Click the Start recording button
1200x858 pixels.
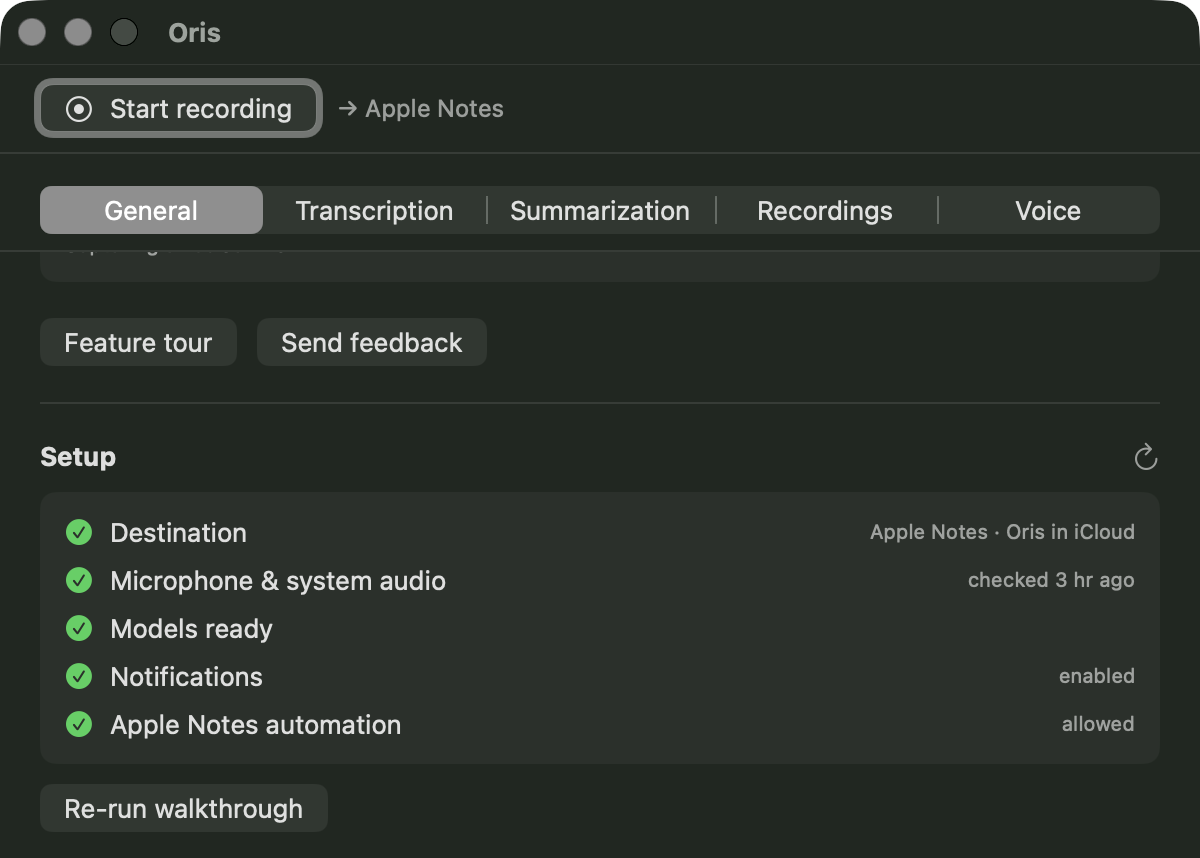(x=179, y=109)
